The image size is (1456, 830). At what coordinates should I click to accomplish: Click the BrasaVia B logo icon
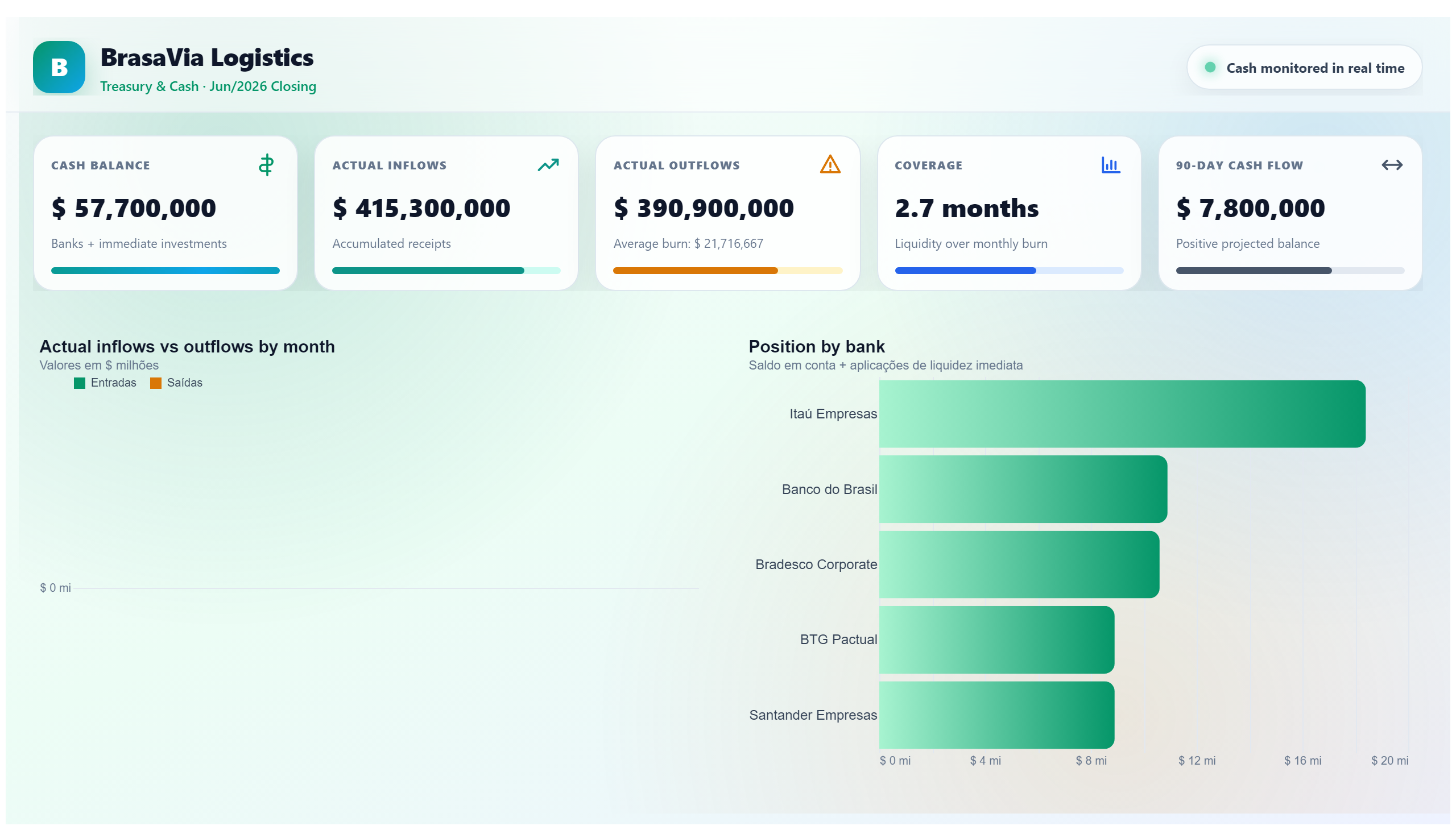[59, 67]
